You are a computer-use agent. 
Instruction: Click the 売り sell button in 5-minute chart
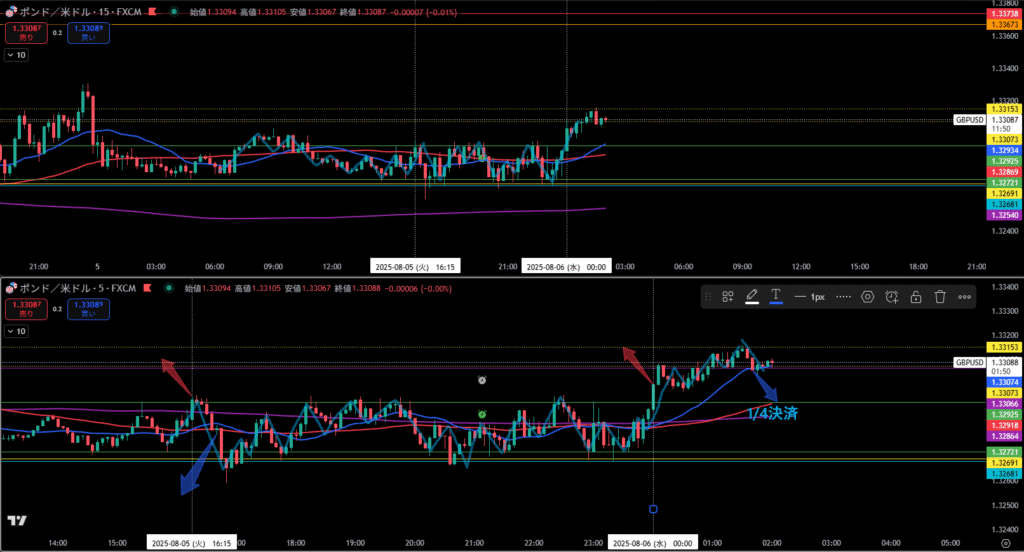(x=26, y=309)
